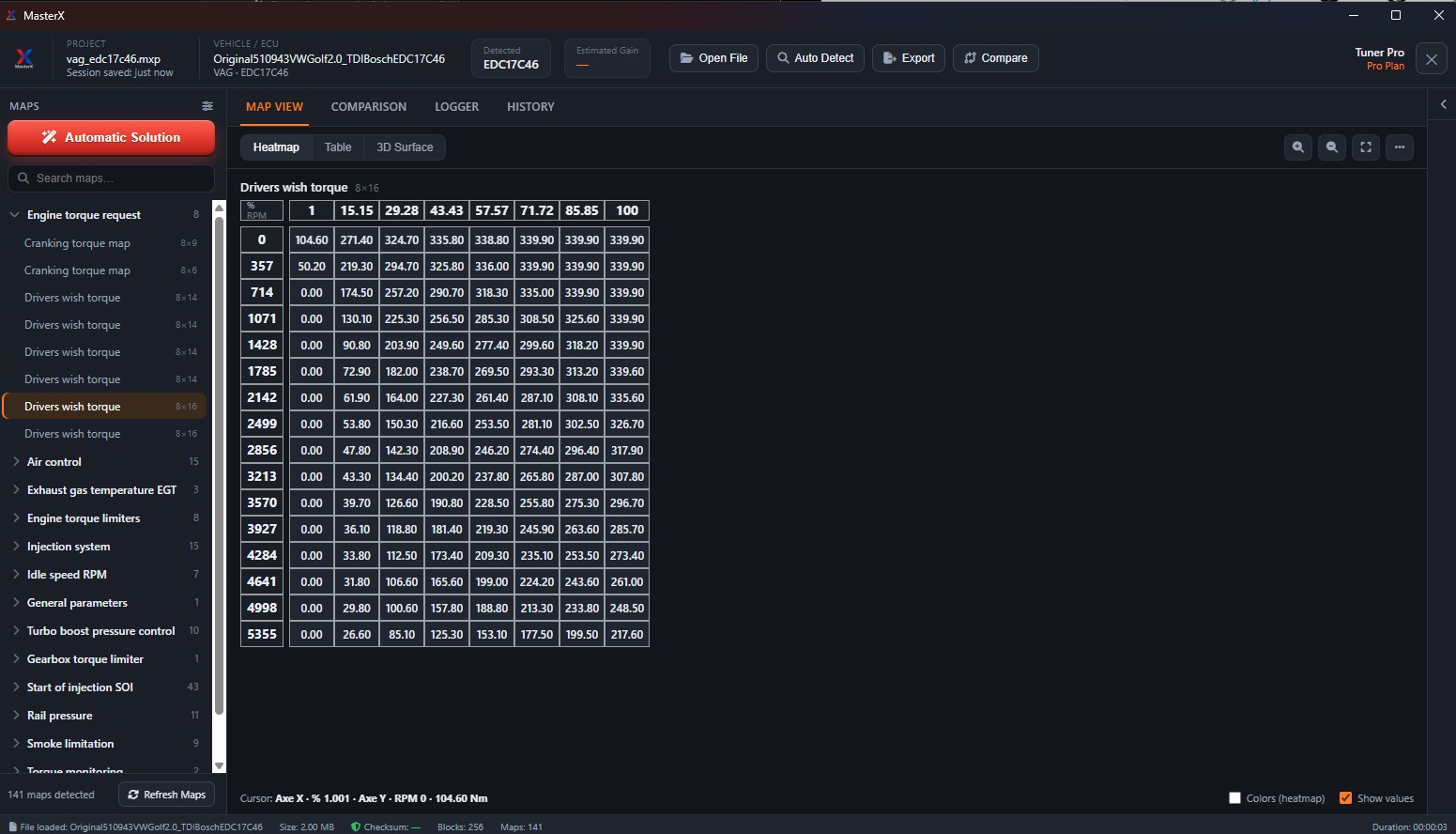The width and height of the screenshot is (1456, 834).
Task: Switch to the MAP VIEW tab
Action: [274, 107]
